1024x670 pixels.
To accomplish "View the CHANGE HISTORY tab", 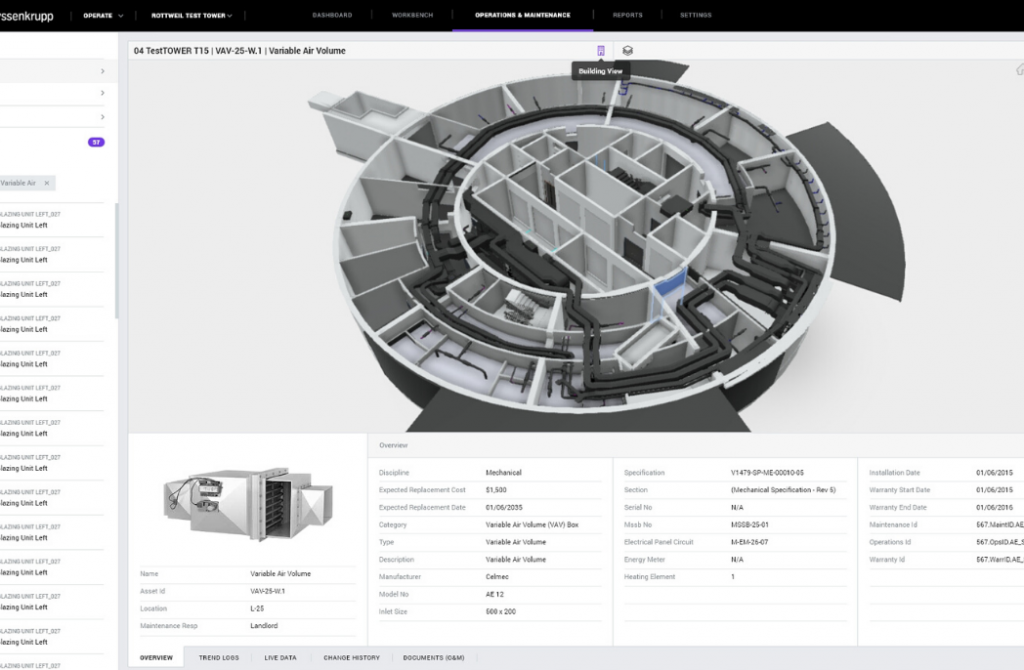I will pos(351,658).
